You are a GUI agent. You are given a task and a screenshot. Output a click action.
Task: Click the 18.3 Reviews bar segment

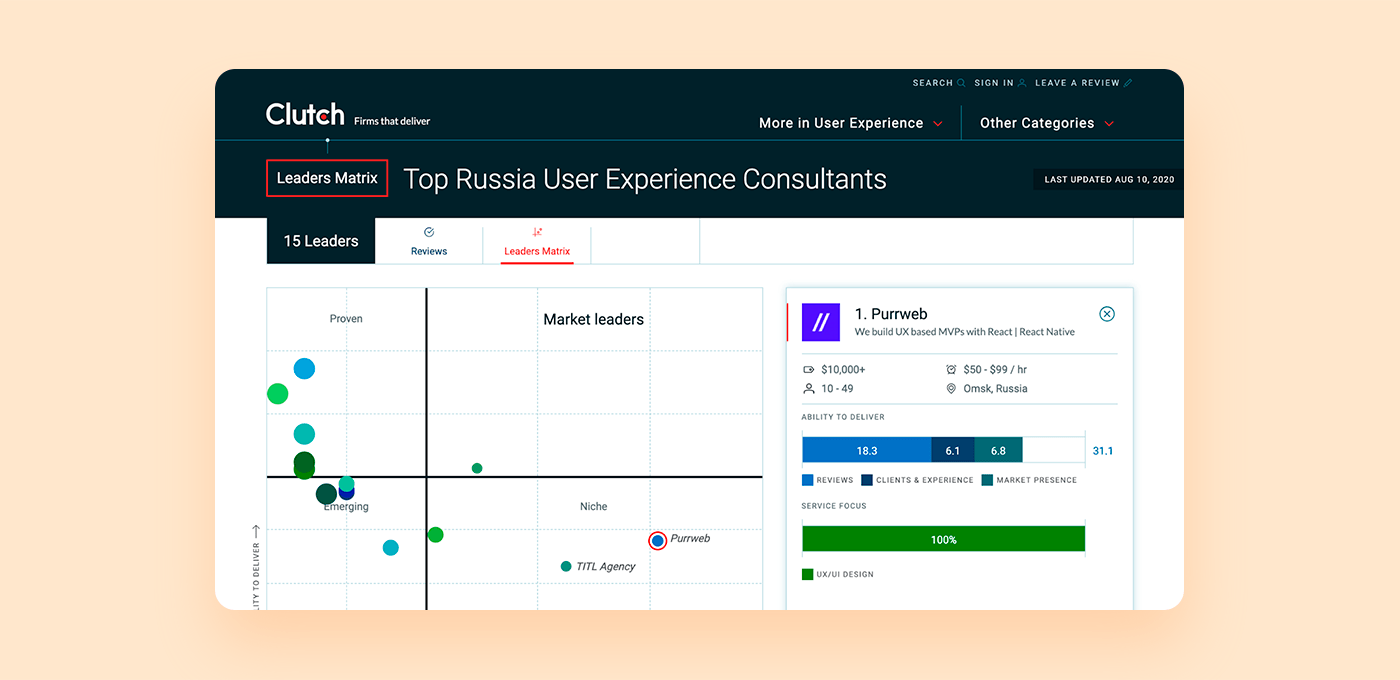pyautogui.click(x=867, y=450)
